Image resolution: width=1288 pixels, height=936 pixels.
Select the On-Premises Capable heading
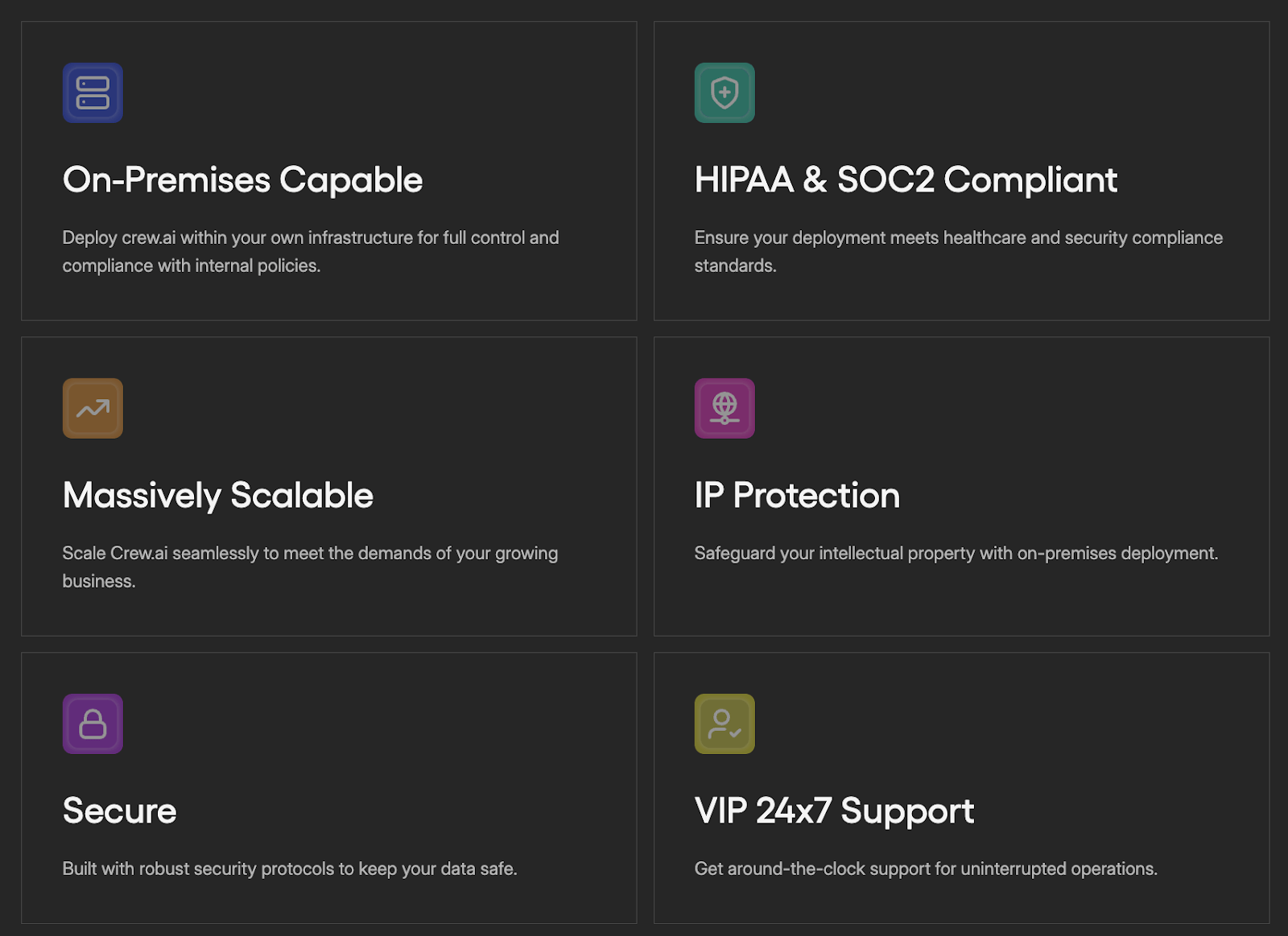[242, 179]
